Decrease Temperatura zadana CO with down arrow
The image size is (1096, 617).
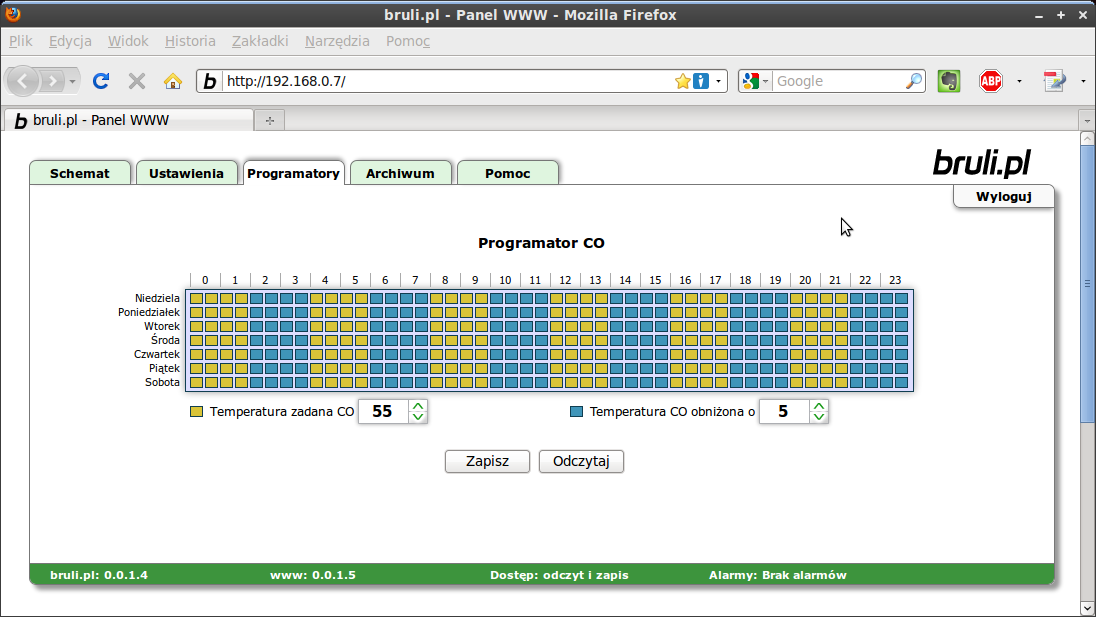418,417
